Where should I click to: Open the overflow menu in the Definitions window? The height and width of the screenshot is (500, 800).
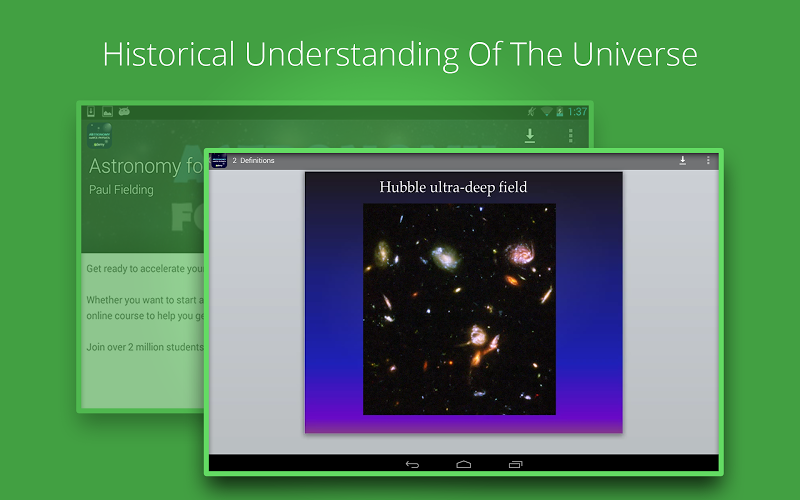click(x=708, y=161)
